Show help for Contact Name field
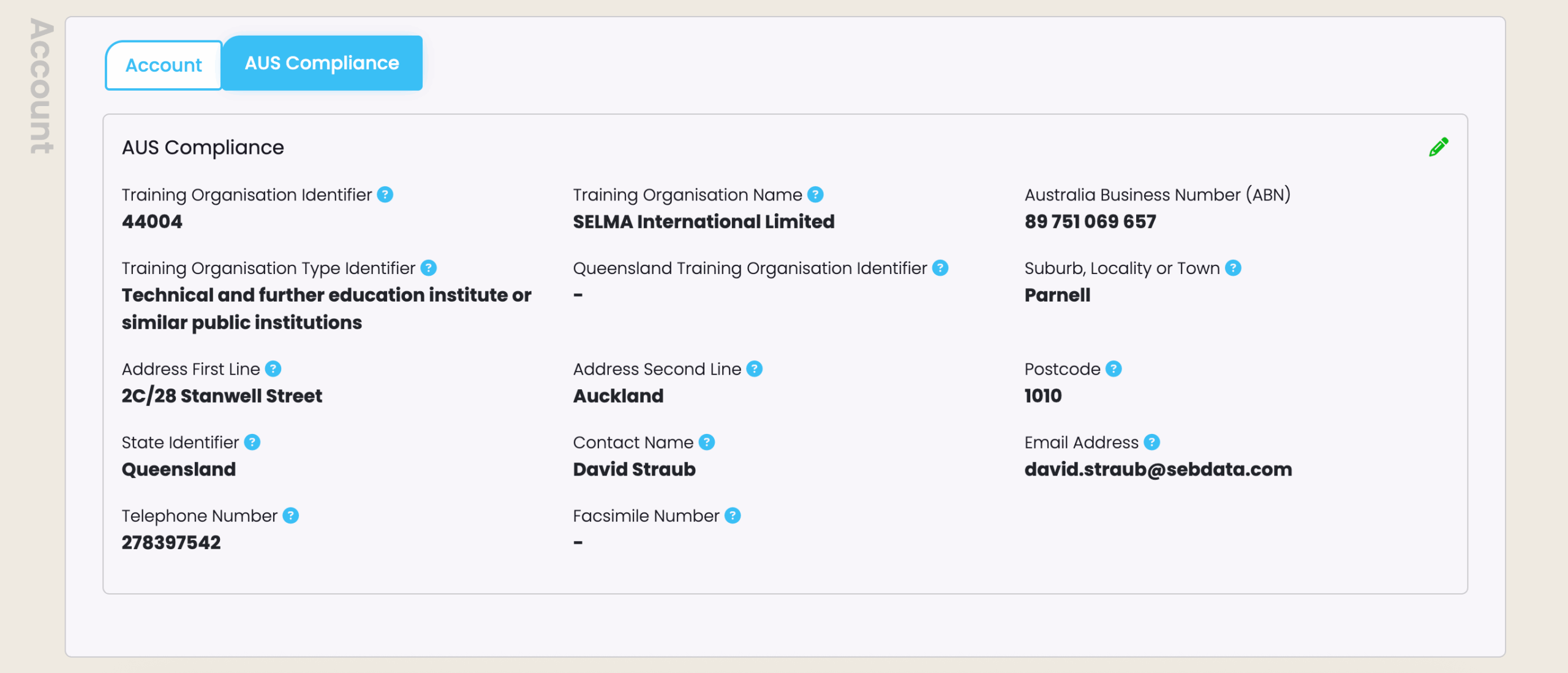The width and height of the screenshot is (1568, 673). tap(707, 443)
